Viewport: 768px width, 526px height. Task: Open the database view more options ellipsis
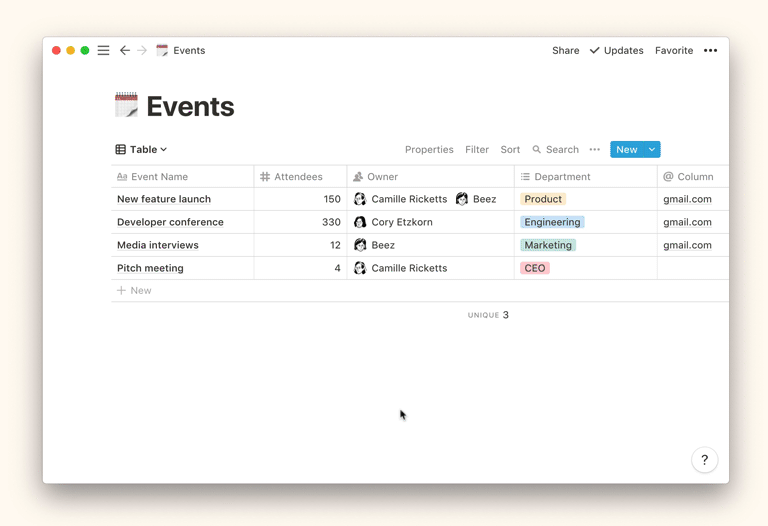[595, 150]
